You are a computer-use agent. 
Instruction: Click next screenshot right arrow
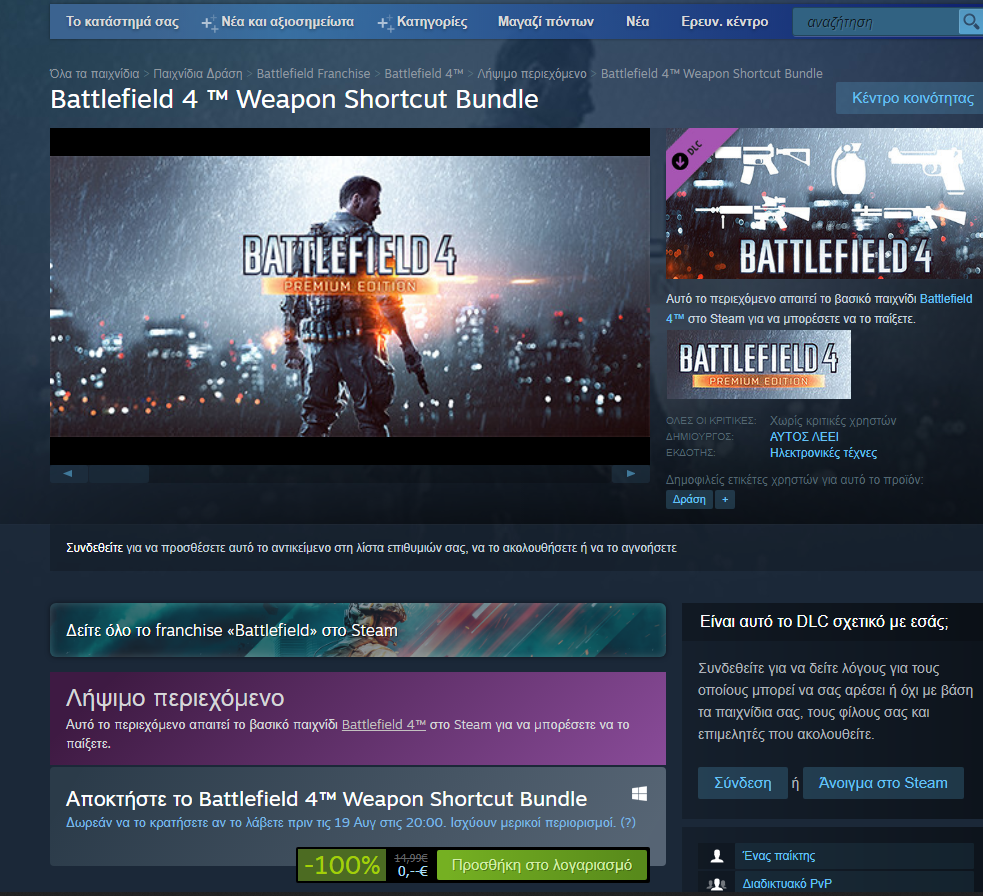pyautogui.click(x=631, y=473)
